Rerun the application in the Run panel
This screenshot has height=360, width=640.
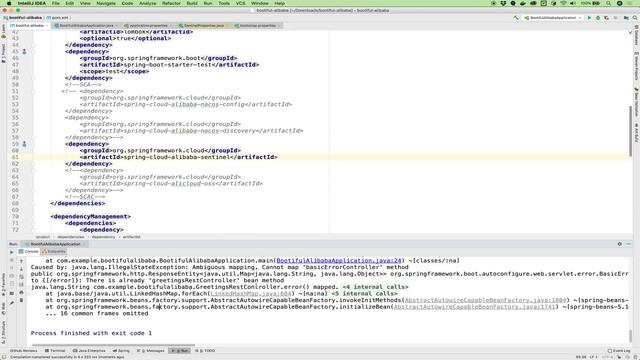pyautogui.click(x=11, y=252)
